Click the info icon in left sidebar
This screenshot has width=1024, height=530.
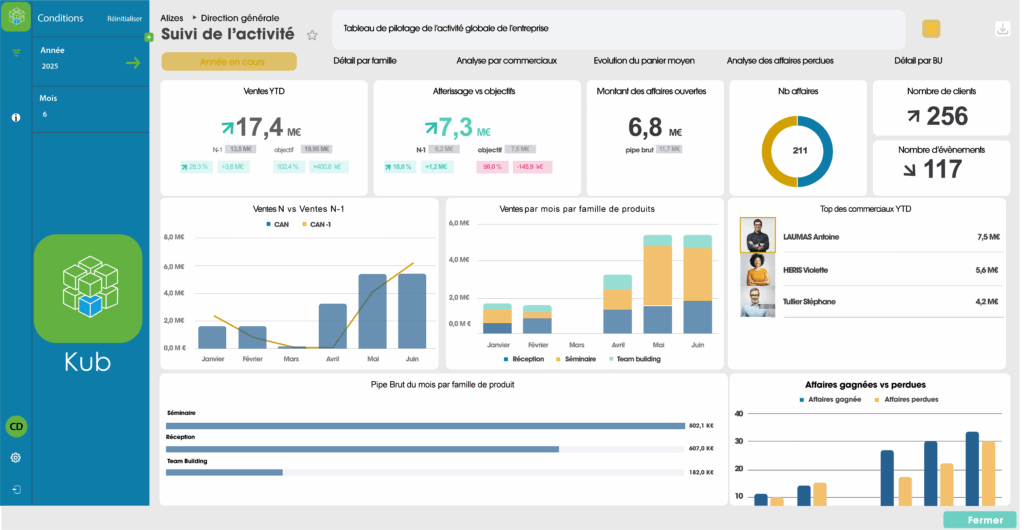[16, 117]
